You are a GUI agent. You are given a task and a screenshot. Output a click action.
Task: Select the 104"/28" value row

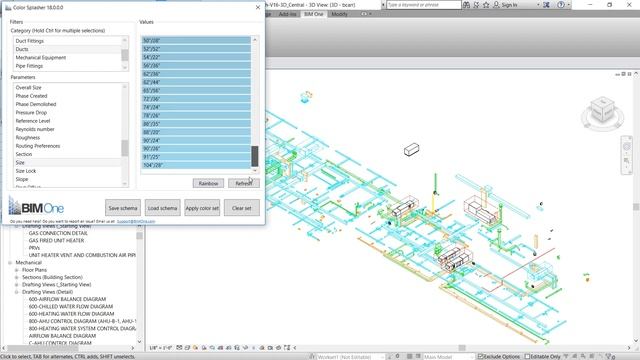click(196, 165)
